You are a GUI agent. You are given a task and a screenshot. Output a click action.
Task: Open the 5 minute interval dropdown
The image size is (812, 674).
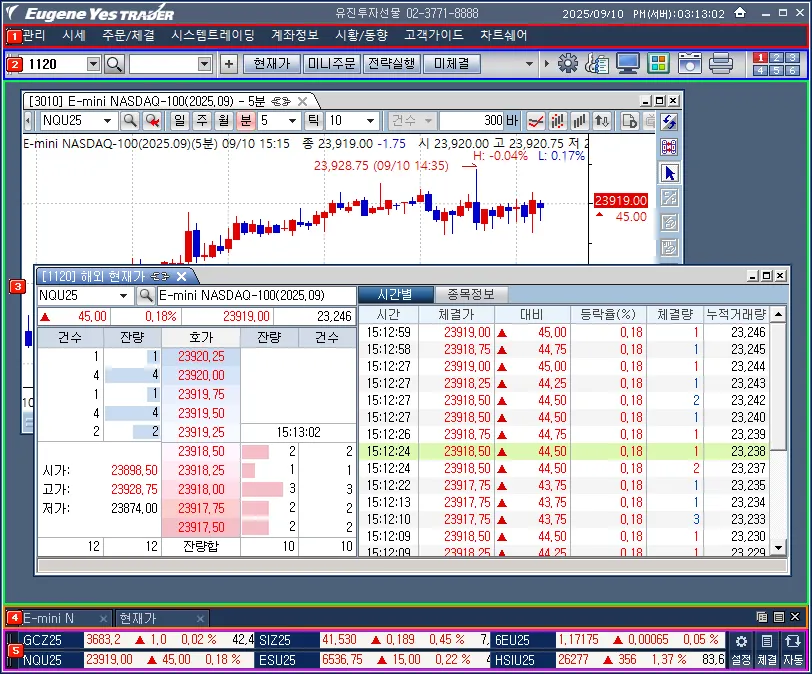292,121
